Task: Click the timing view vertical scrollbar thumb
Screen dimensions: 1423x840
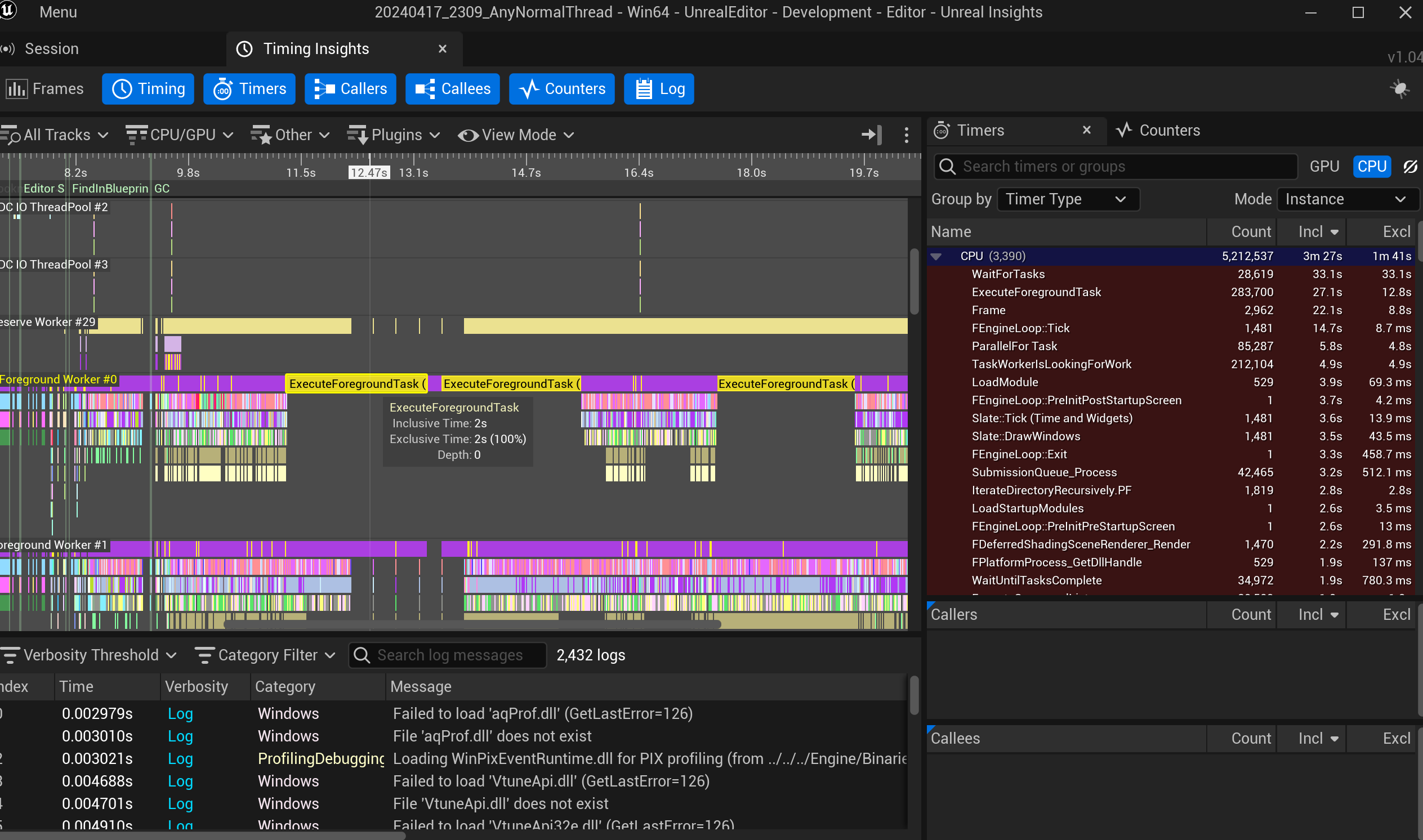Action: pyautogui.click(x=913, y=282)
